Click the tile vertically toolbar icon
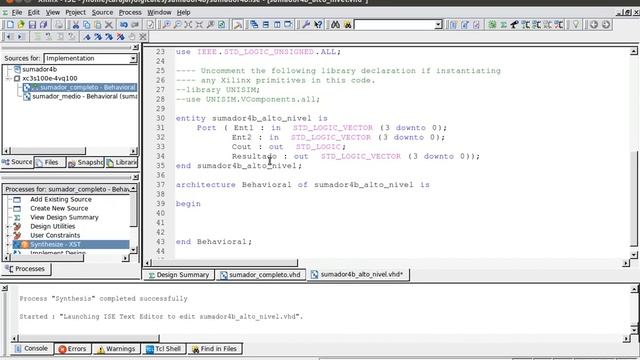 [277, 25]
